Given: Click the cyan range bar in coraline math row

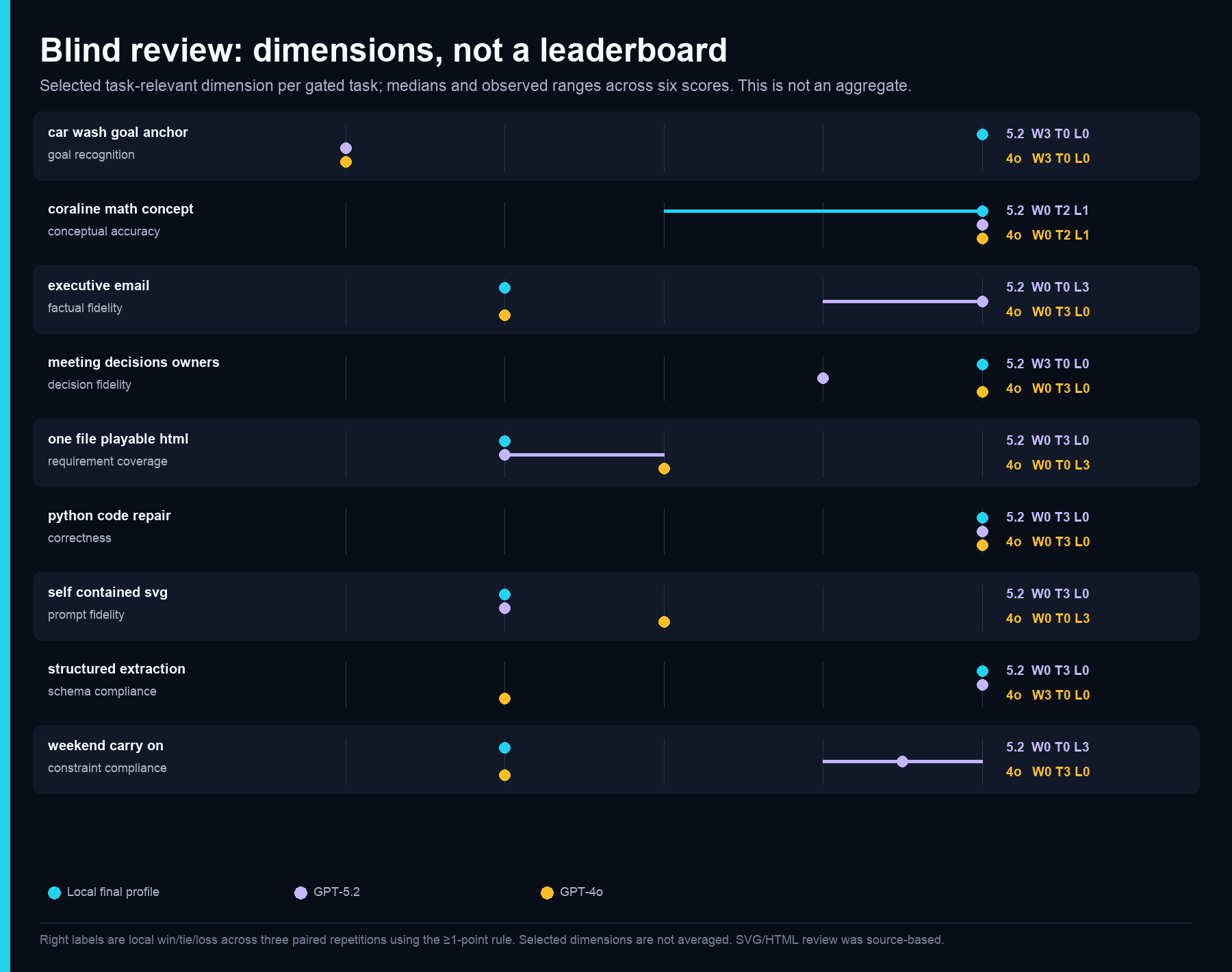Looking at the screenshot, I should point(823,211).
